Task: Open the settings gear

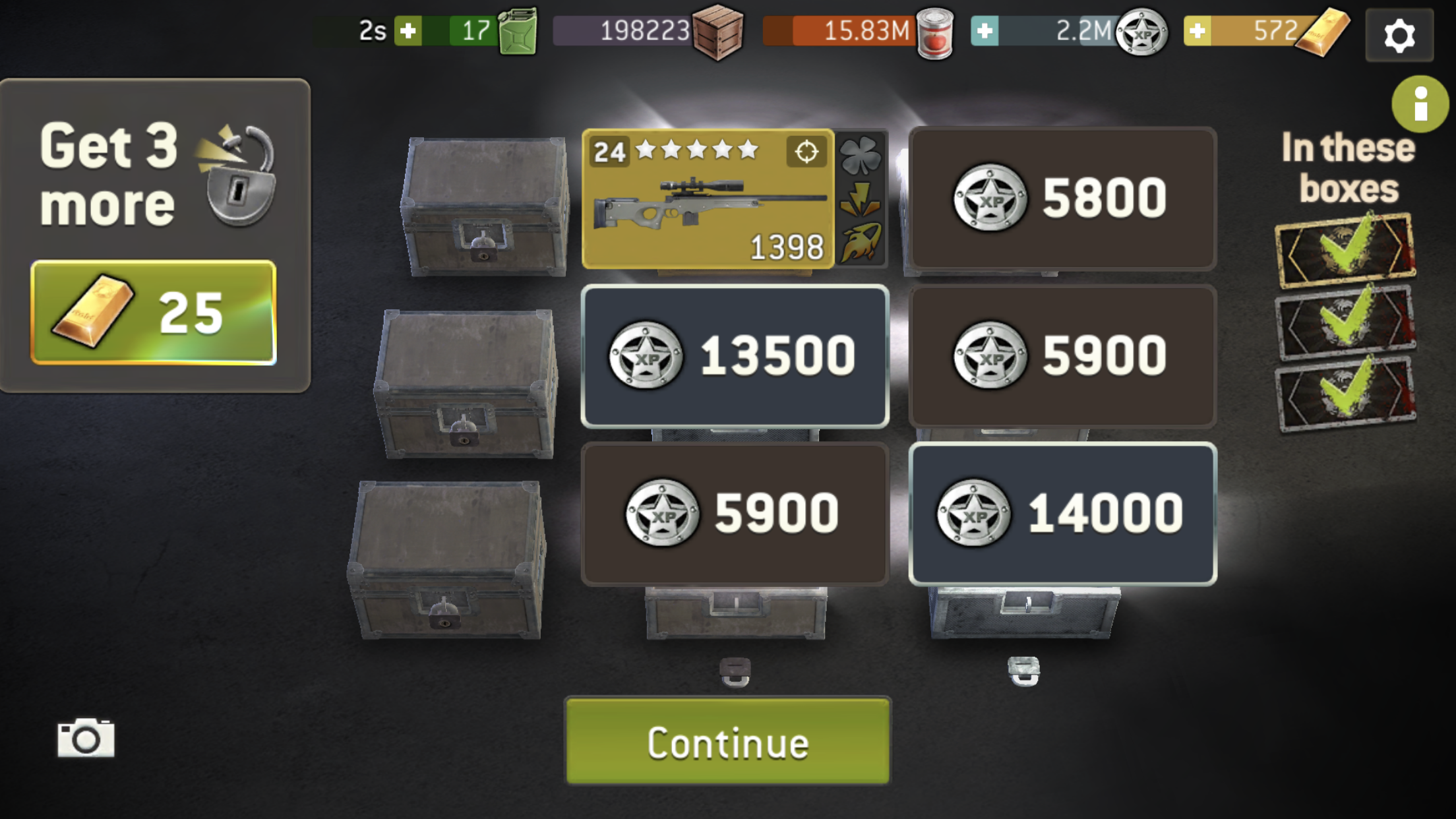Action: click(1399, 35)
